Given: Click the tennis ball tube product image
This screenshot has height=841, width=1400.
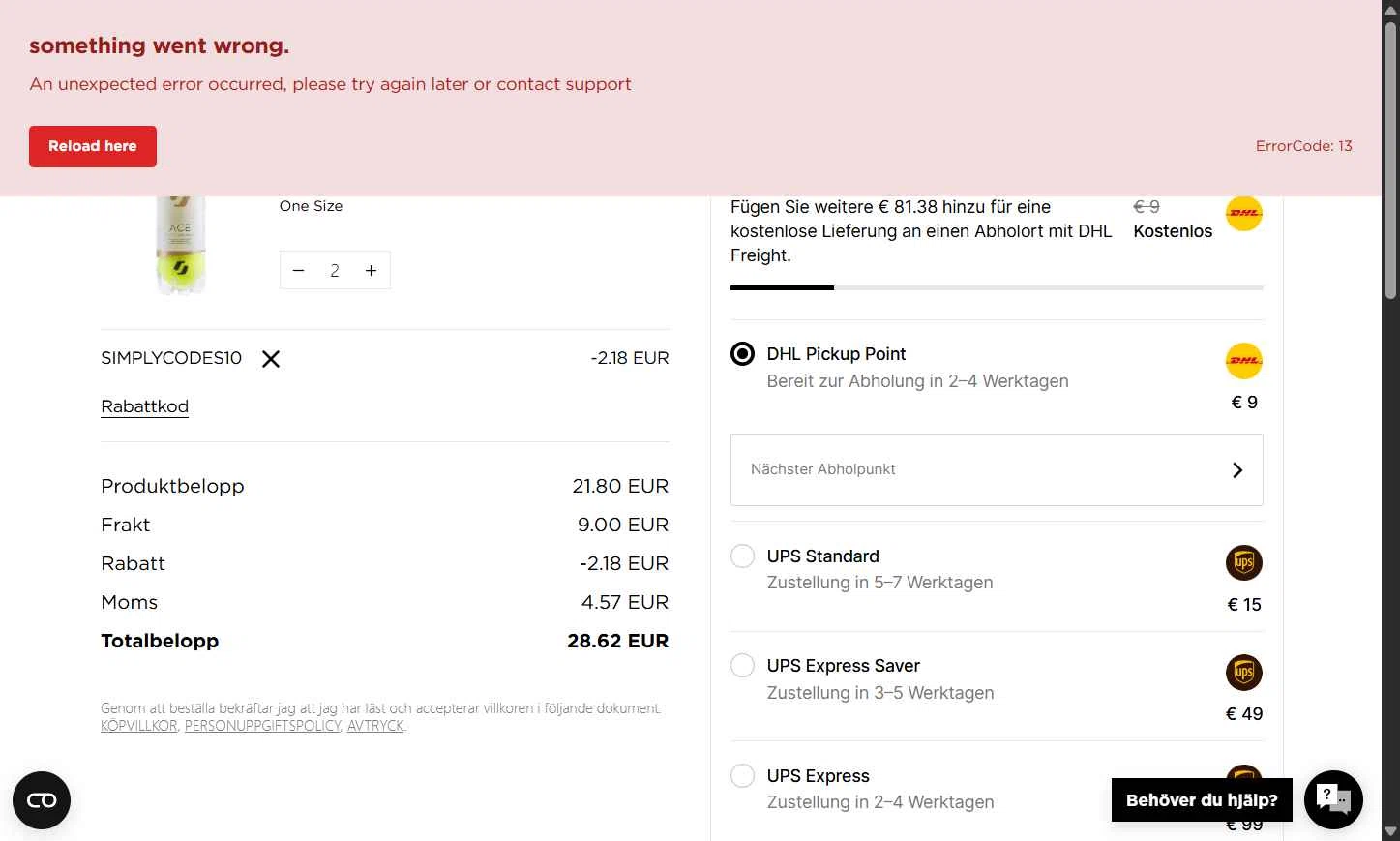Looking at the screenshot, I should tap(181, 246).
